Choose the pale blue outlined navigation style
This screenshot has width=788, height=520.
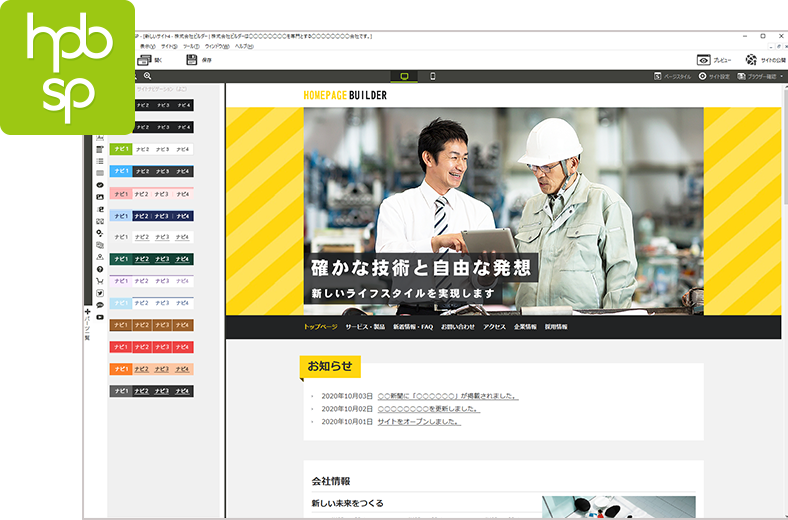point(151,303)
